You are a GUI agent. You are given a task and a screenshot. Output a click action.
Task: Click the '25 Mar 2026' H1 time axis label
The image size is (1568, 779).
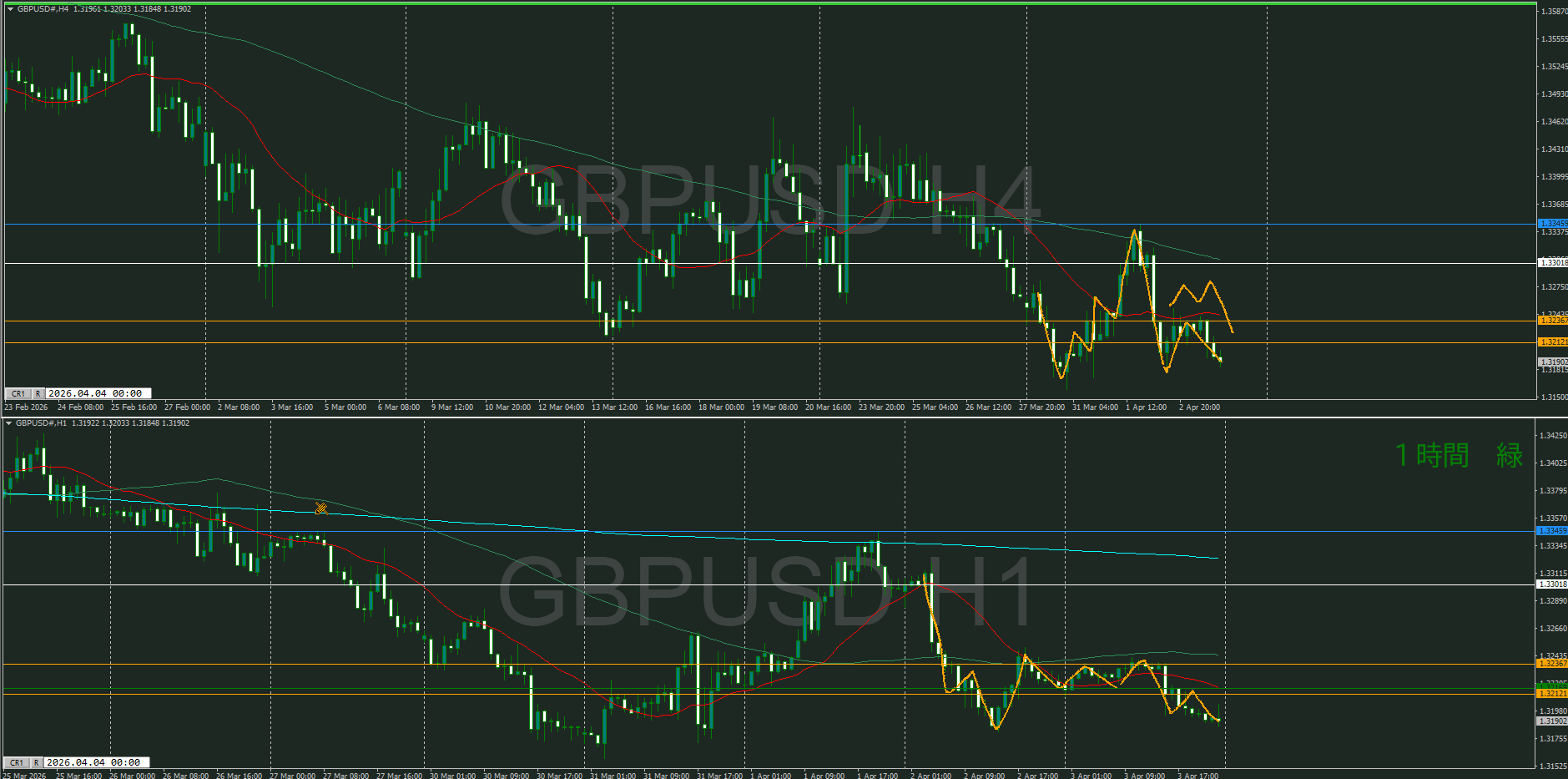[26, 776]
